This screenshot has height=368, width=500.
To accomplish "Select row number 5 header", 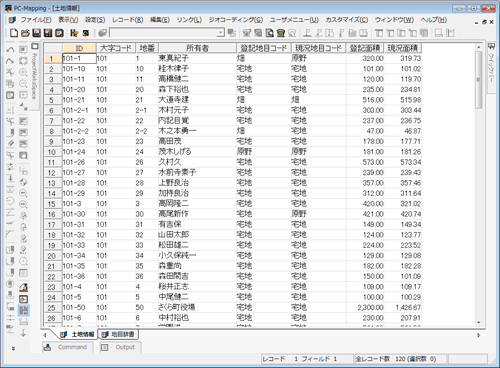I will 53,100.
